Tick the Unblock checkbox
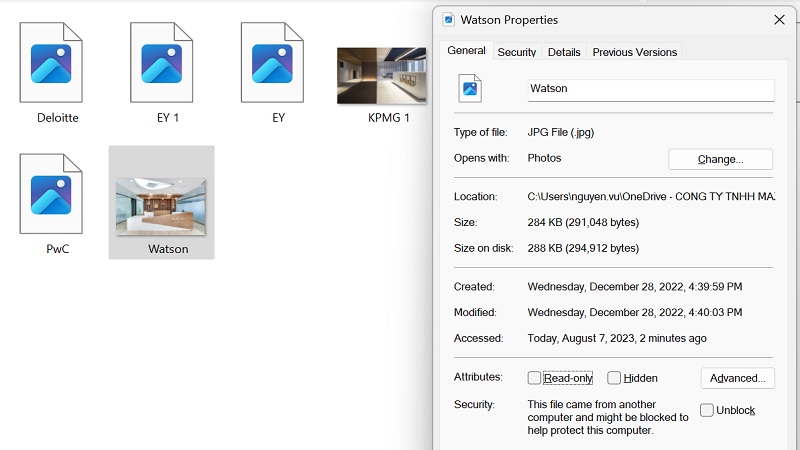Image resolution: width=800 pixels, height=450 pixels. 707,410
